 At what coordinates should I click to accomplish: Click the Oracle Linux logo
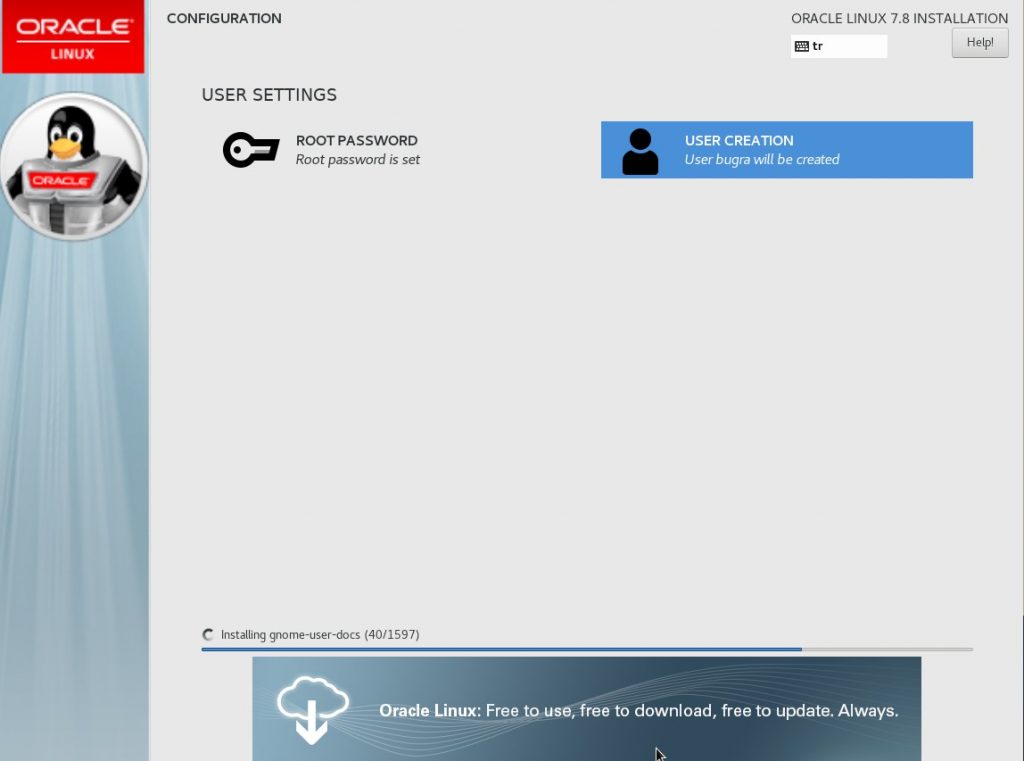coord(73,37)
